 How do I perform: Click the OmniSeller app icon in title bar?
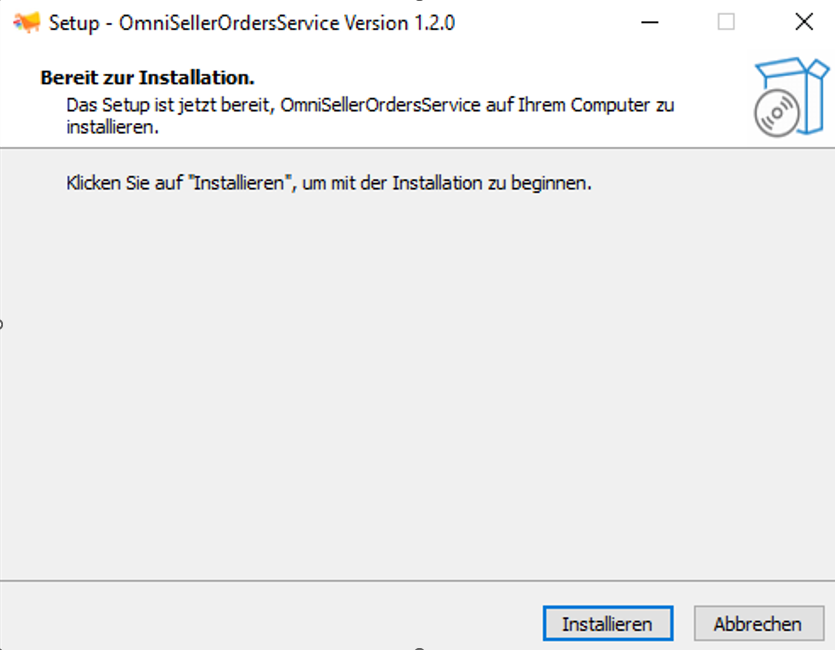pyautogui.click(x=27, y=22)
